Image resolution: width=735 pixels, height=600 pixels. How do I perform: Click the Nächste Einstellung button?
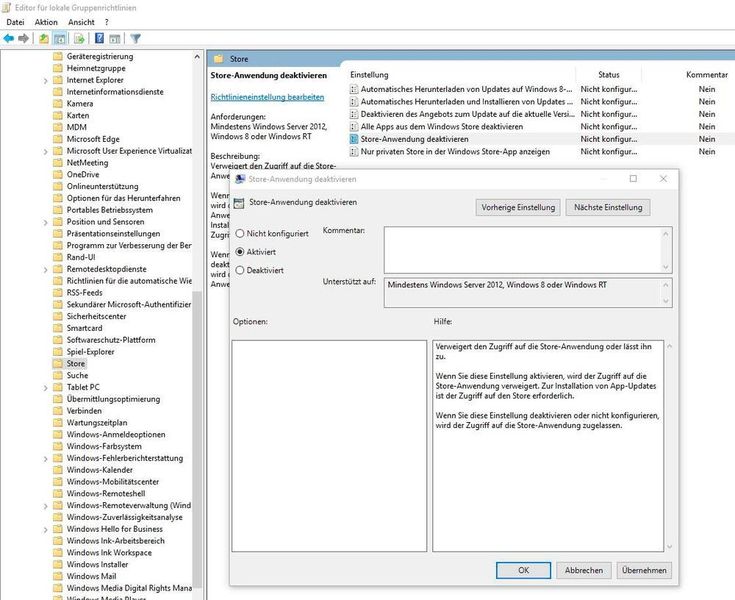608,207
